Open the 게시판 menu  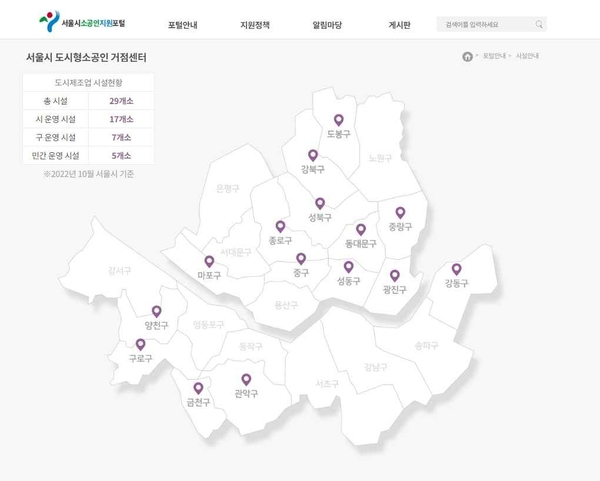(399, 24)
